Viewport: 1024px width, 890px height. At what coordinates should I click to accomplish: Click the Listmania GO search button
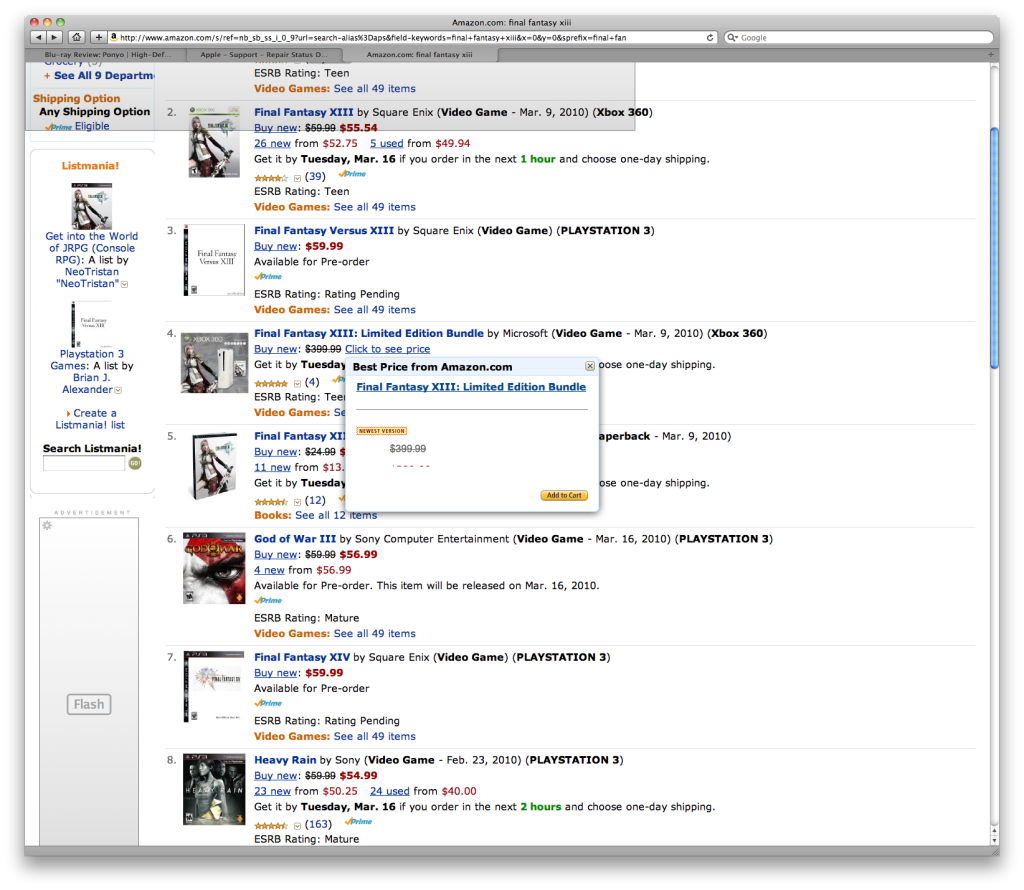pyautogui.click(x=135, y=463)
